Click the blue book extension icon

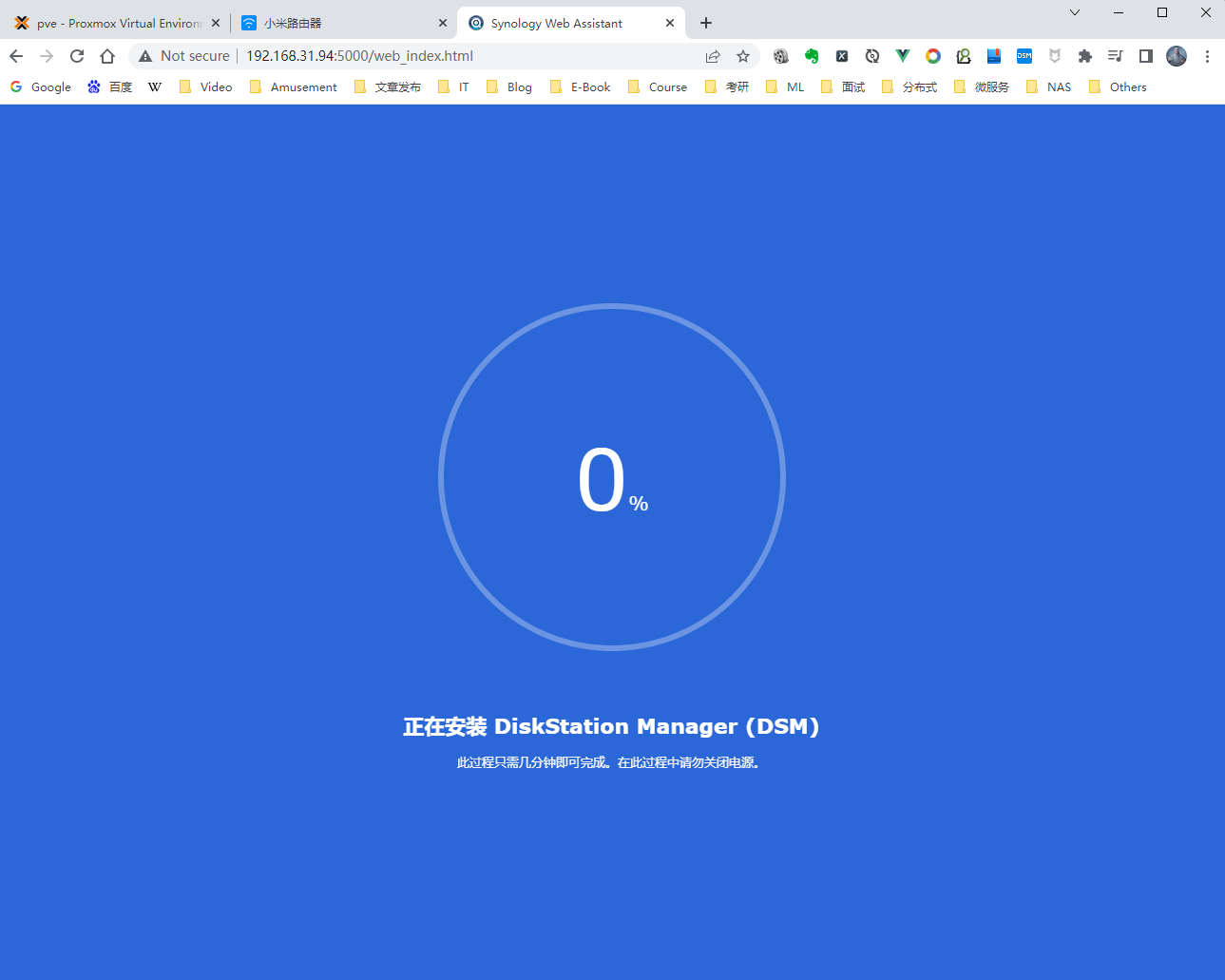[x=994, y=56]
